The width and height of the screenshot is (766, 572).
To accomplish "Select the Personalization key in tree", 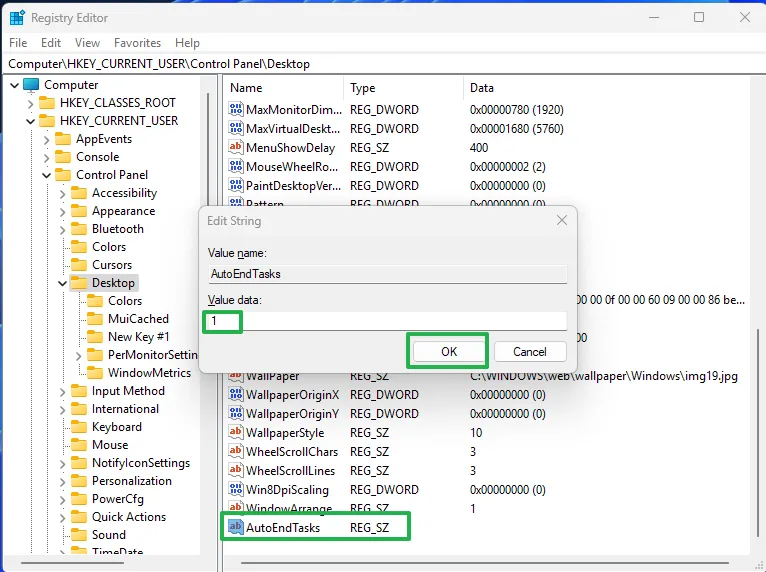I will [131, 481].
